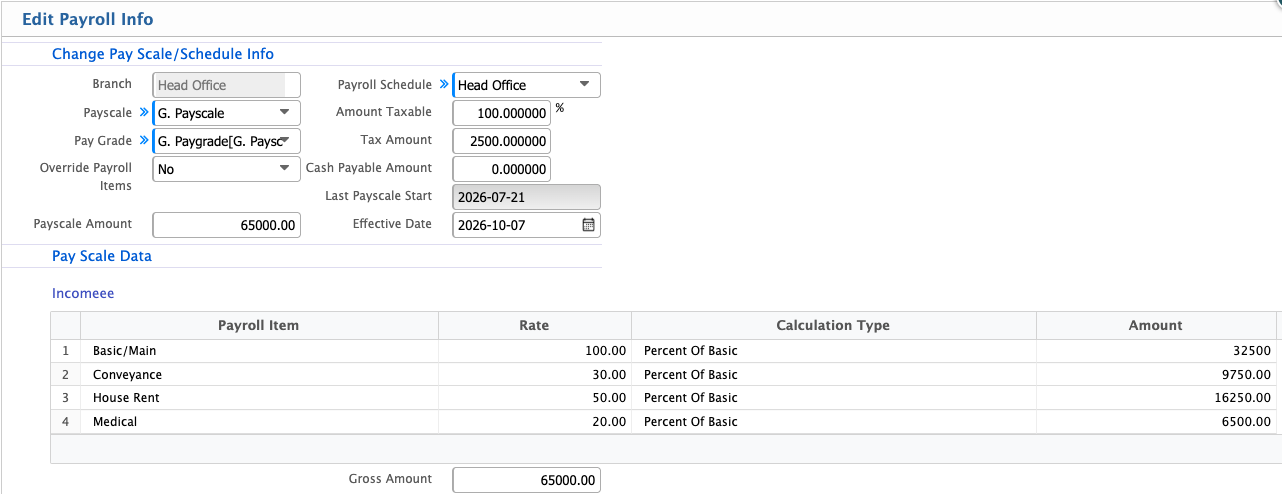Click the 50.00 rate cell

(x=534, y=398)
